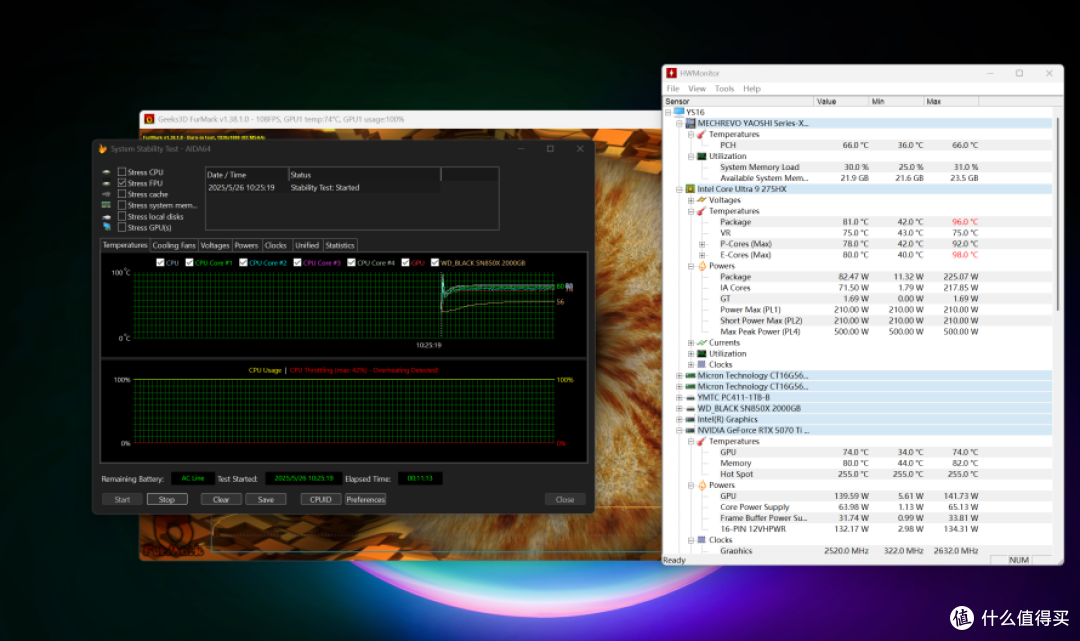Open CPUID from AIDA64 stability test
Viewport: 1080px width, 641px height.
[321, 499]
